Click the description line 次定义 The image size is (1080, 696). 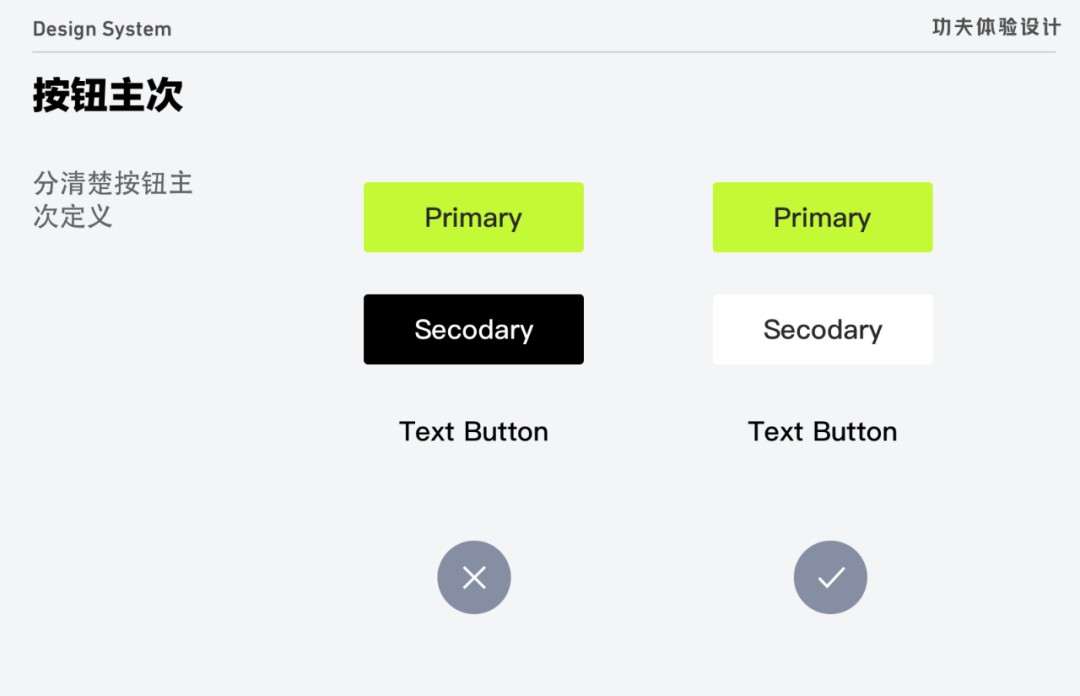point(73,216)
